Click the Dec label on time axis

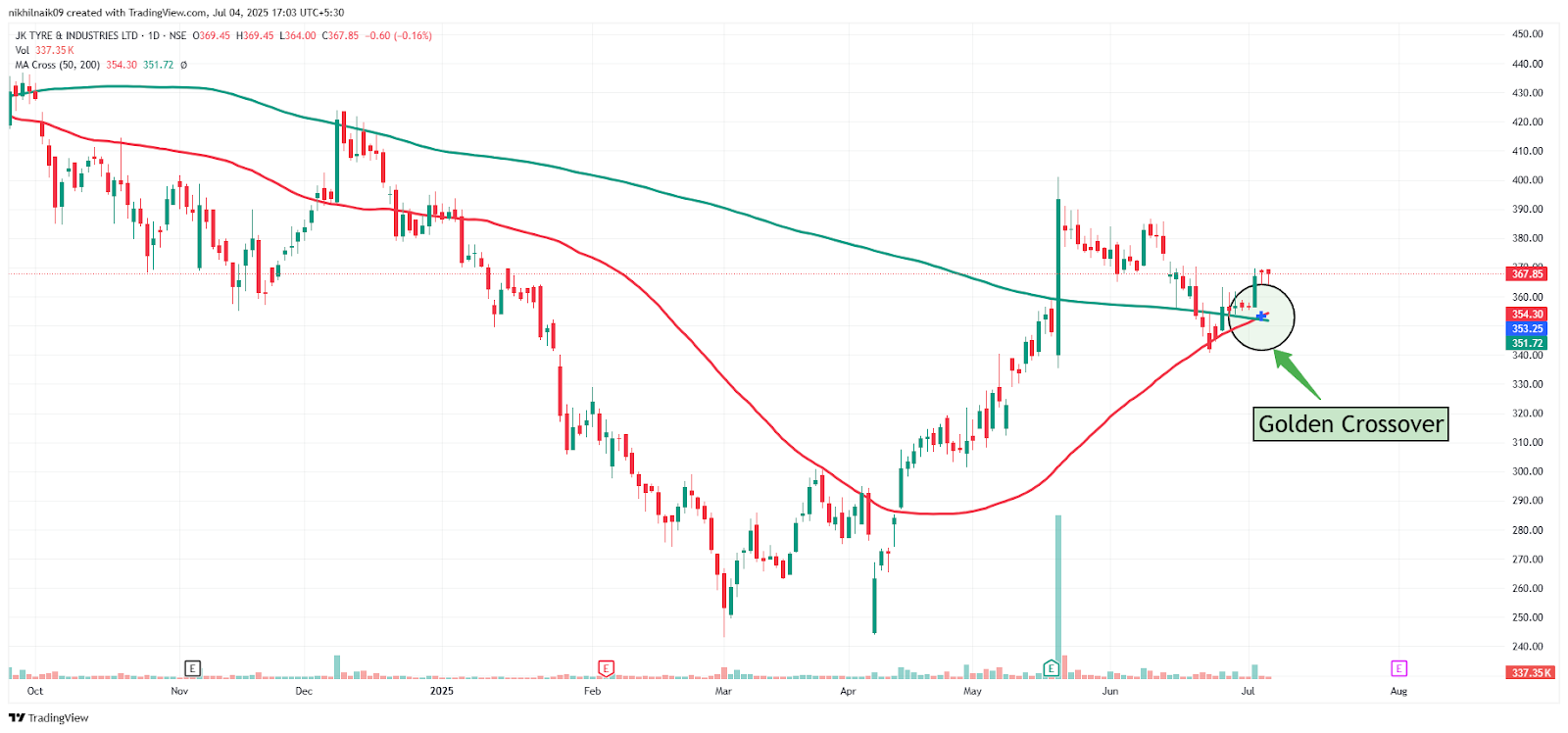pyautogui.click(x=304, y=691)
